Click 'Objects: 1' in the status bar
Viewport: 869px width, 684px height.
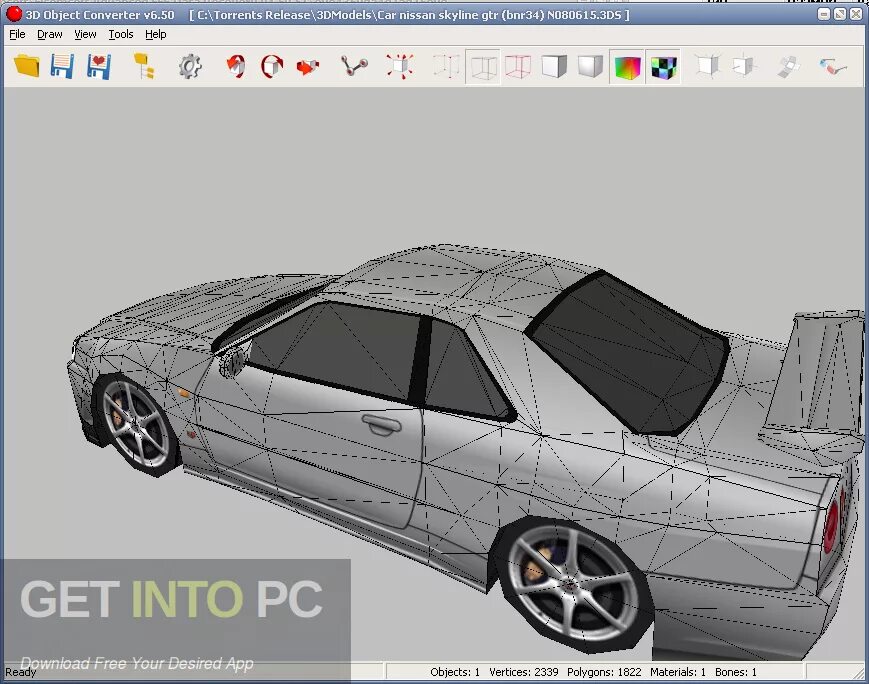click(455, 672)
